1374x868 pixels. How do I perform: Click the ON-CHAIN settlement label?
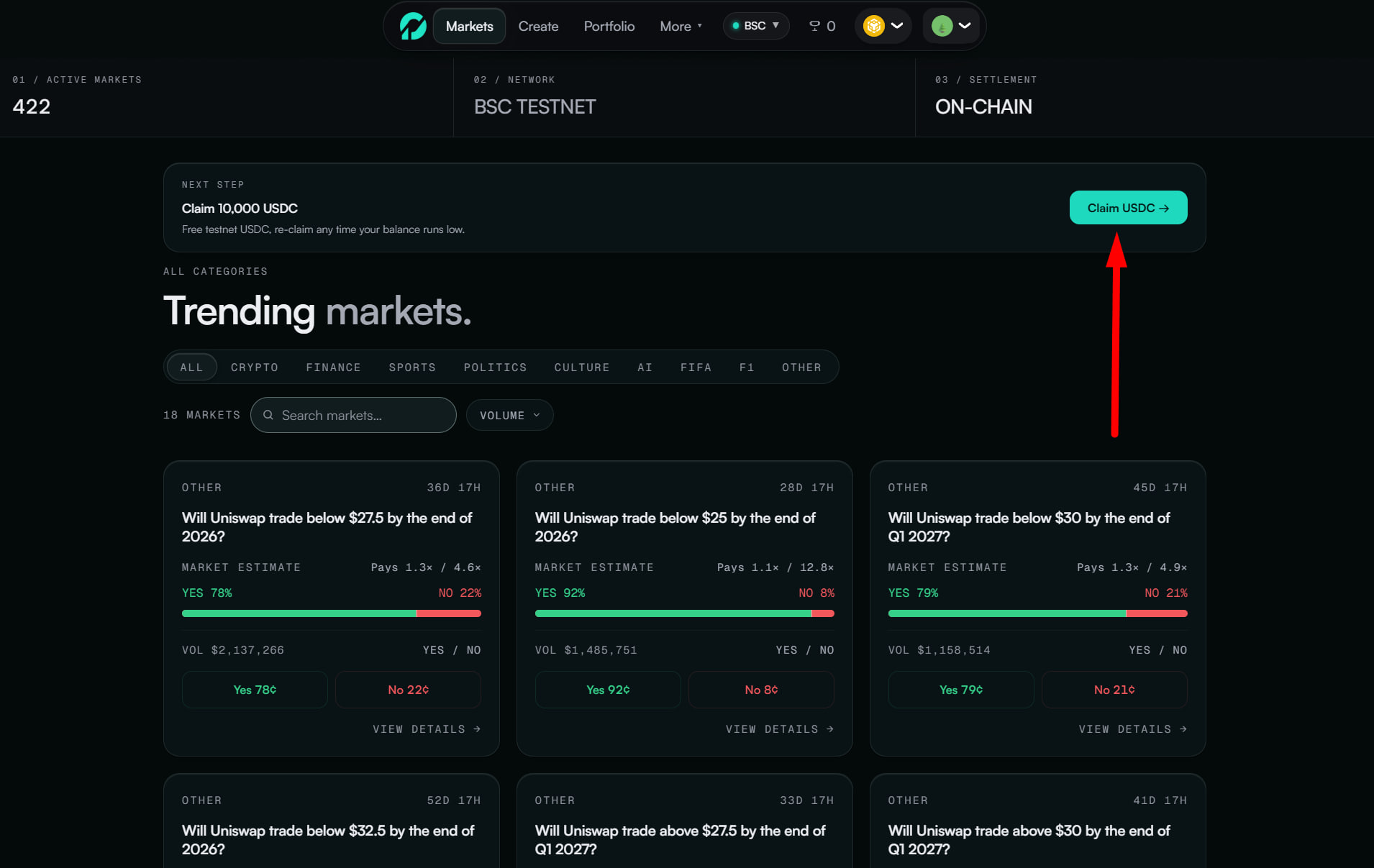tap(983, 106)
